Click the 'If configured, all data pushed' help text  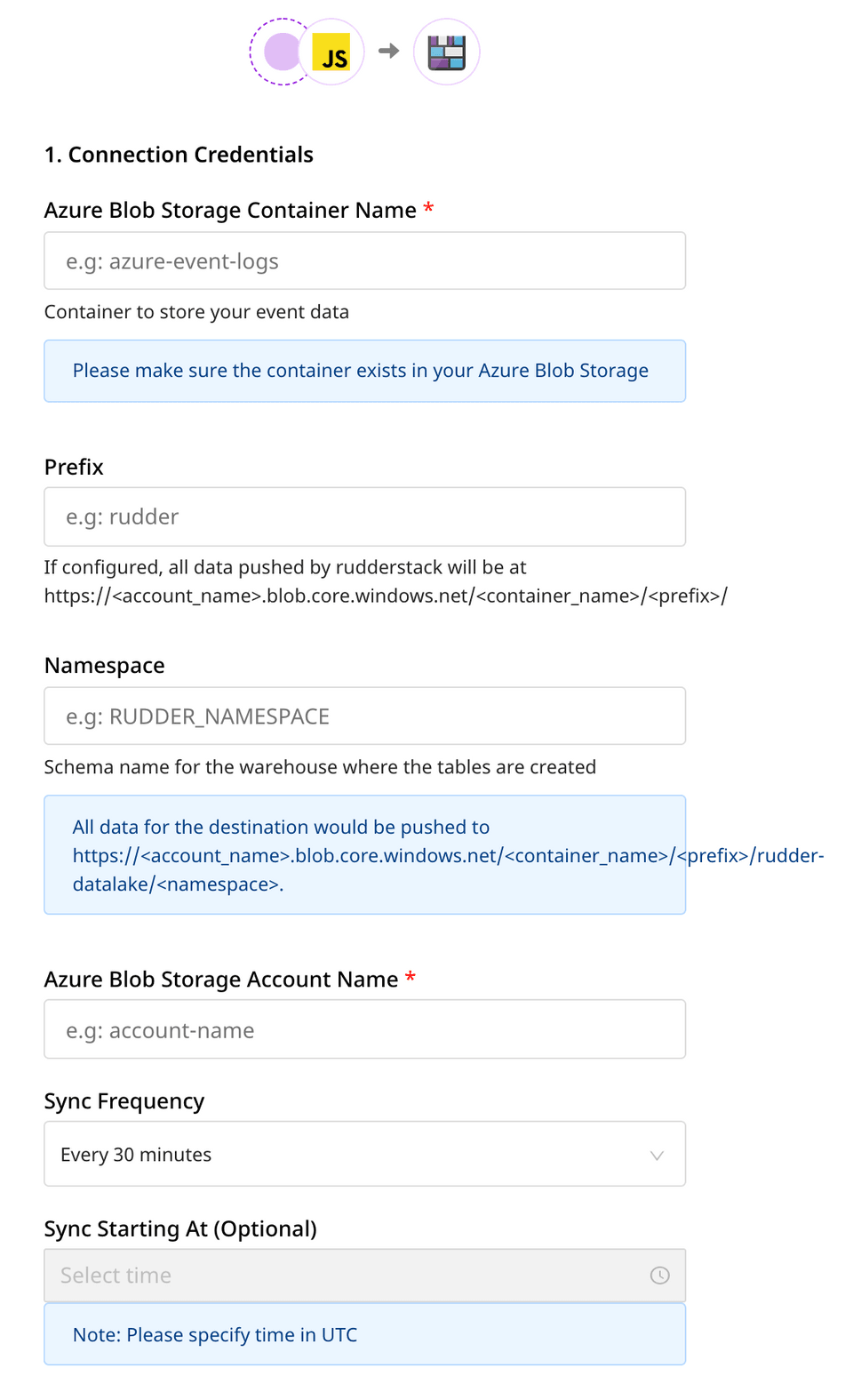(x=386, y=581)
